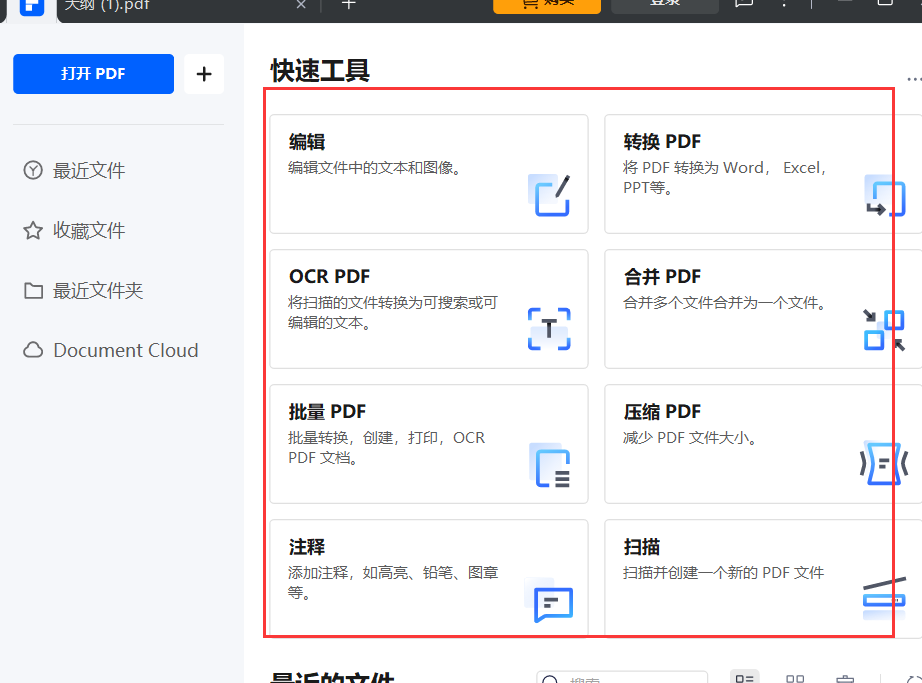
Task: Click the feedback chat icon in the title bar
Action: click(x=743, y=6)
